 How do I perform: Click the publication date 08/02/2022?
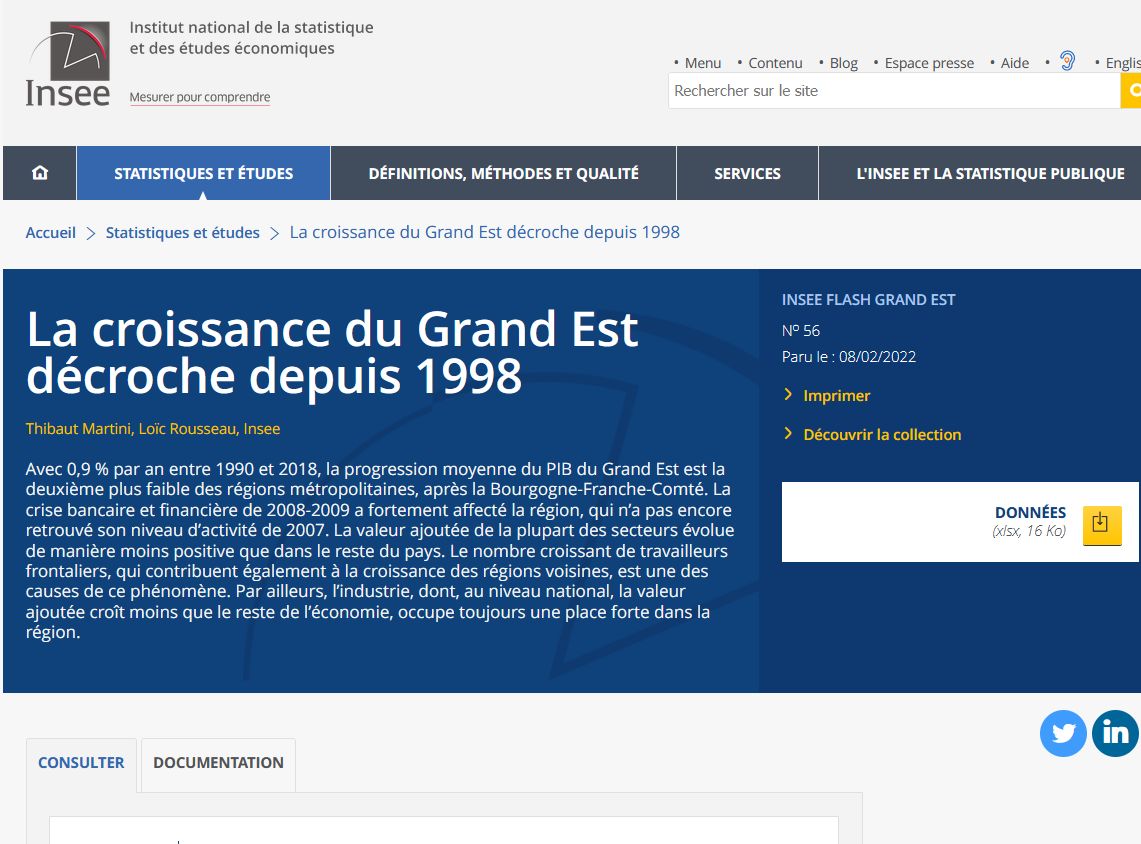point(877,357)
